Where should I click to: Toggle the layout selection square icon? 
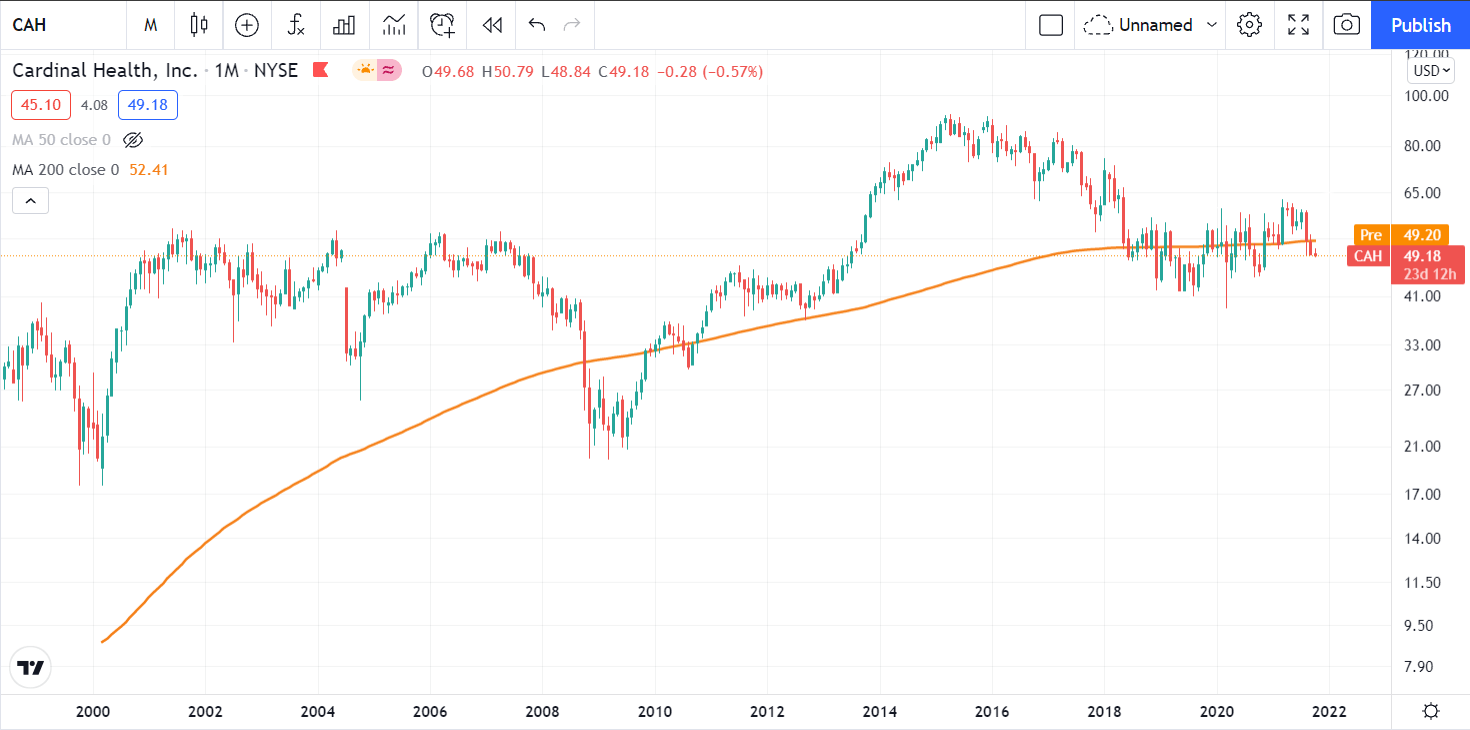click(x=1050, y=24)
